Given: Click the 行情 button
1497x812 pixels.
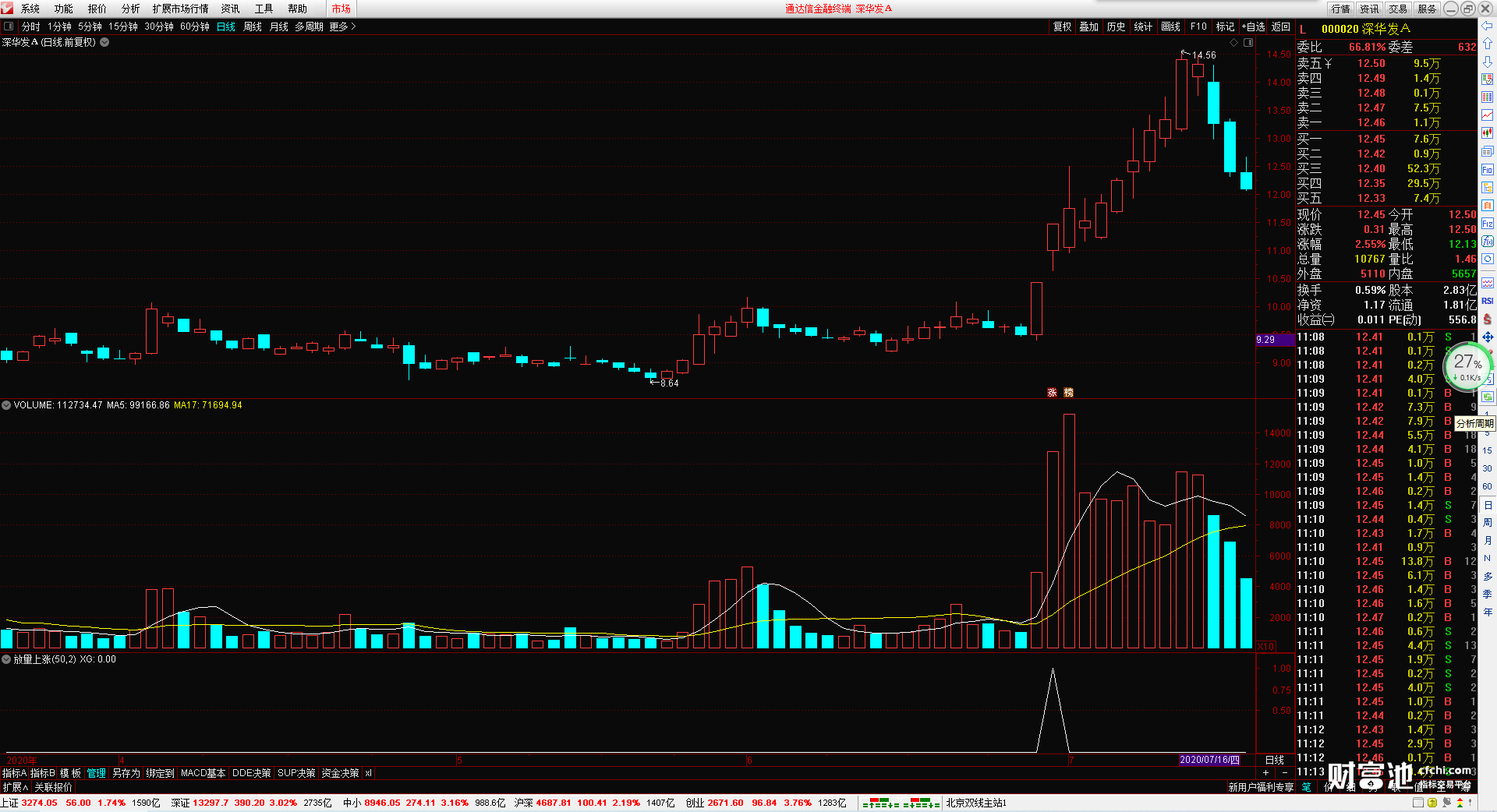Looking at the screenshot, I should (1341, 9).
